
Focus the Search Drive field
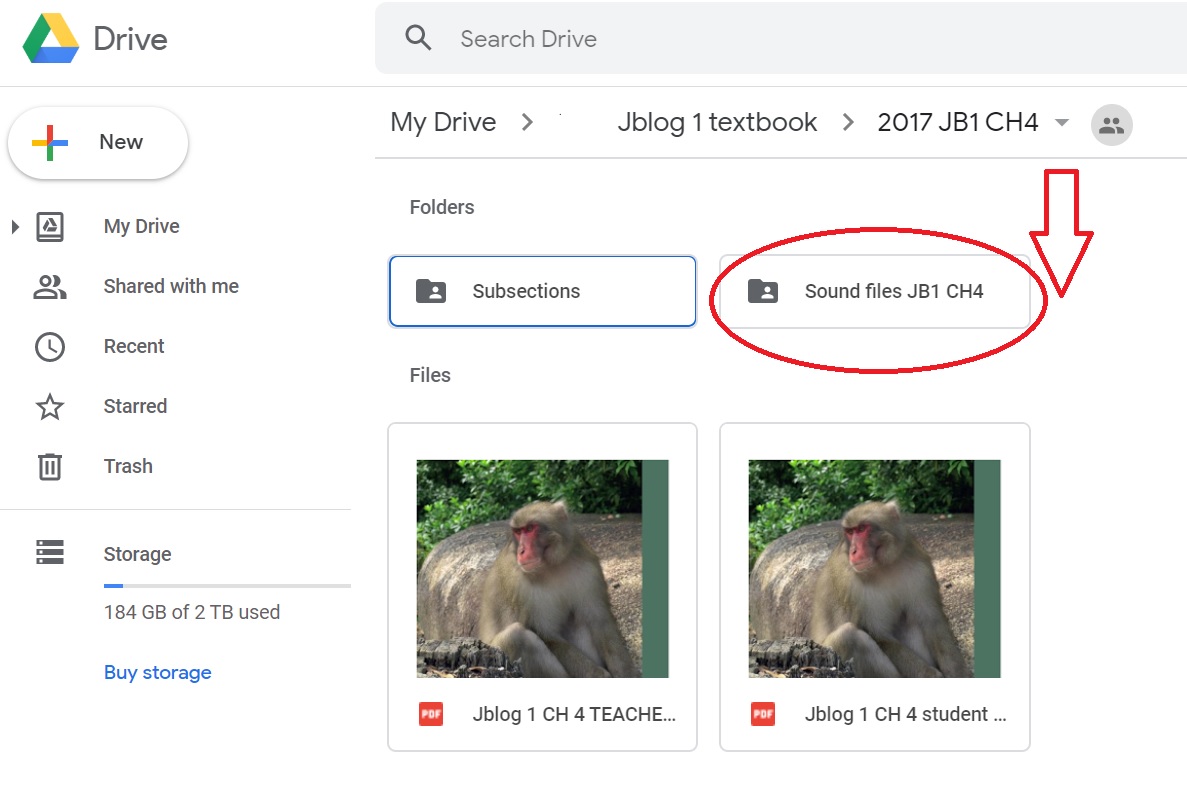780,38
